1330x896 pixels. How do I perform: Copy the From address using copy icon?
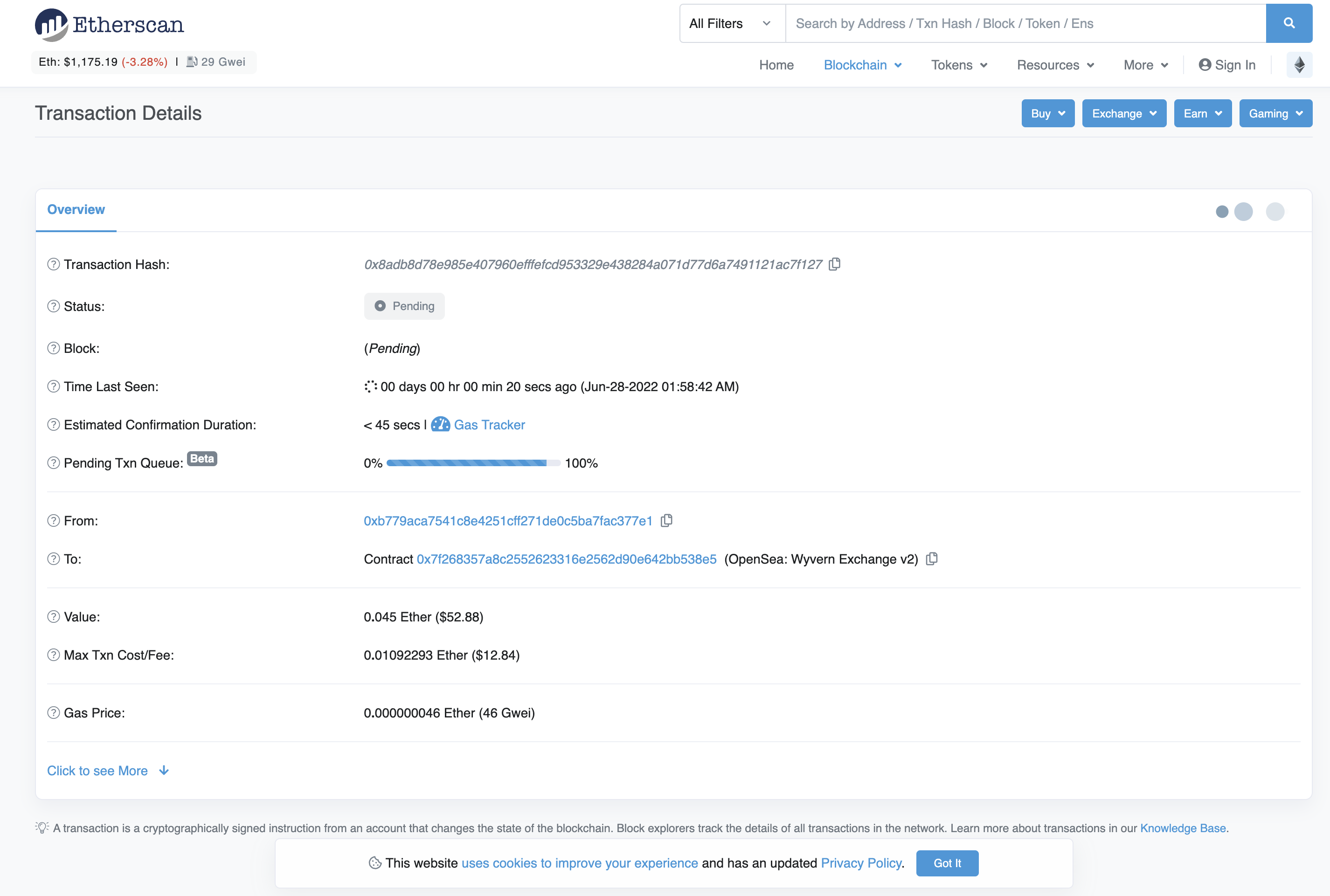pos(666,521)
